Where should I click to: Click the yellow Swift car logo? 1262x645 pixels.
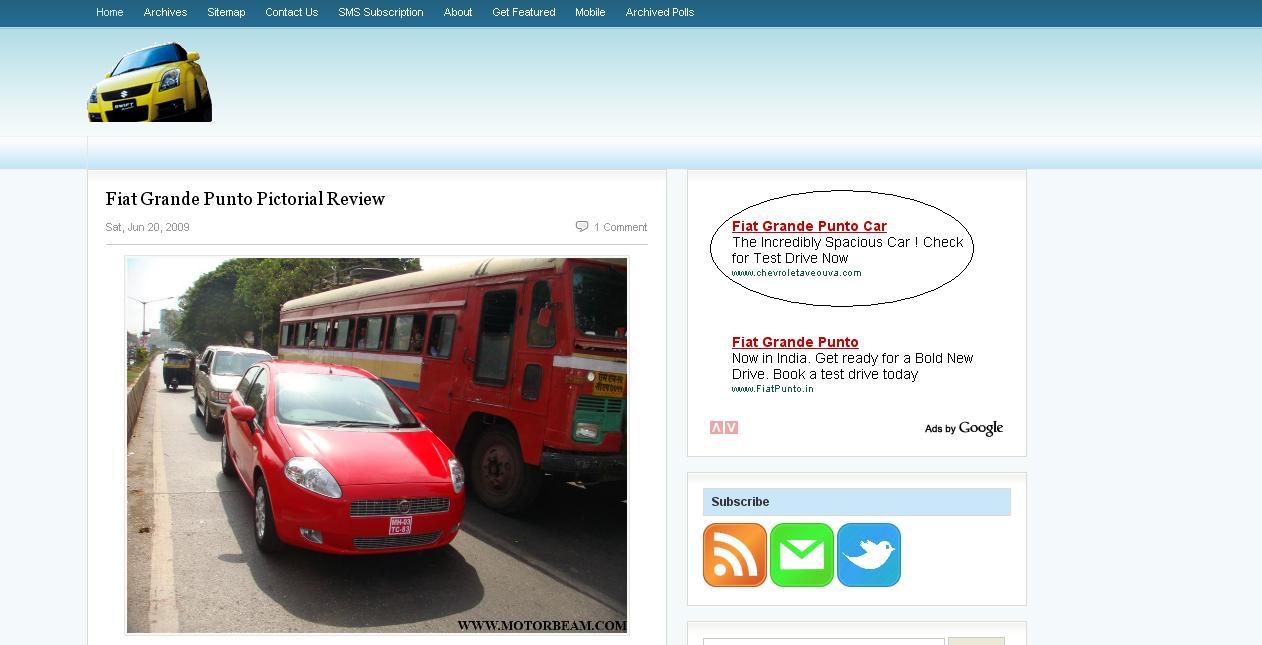(x=150, y=82)
